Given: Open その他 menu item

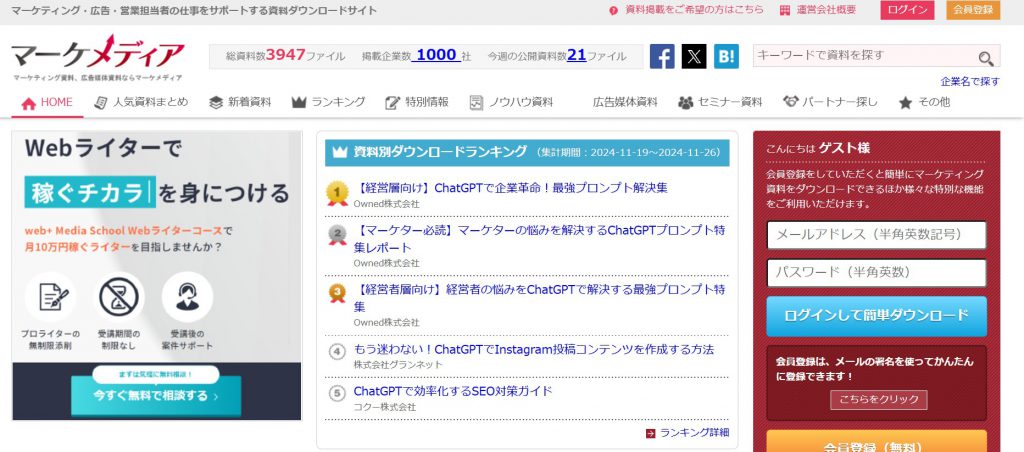Looking at the screenshot, I should click(924, 103).
